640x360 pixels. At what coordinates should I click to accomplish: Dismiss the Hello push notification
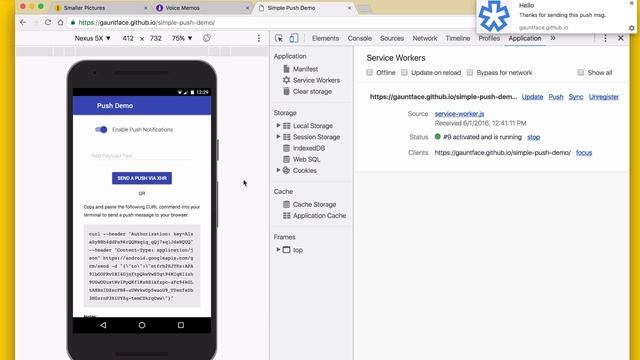(x=631, y=3)
